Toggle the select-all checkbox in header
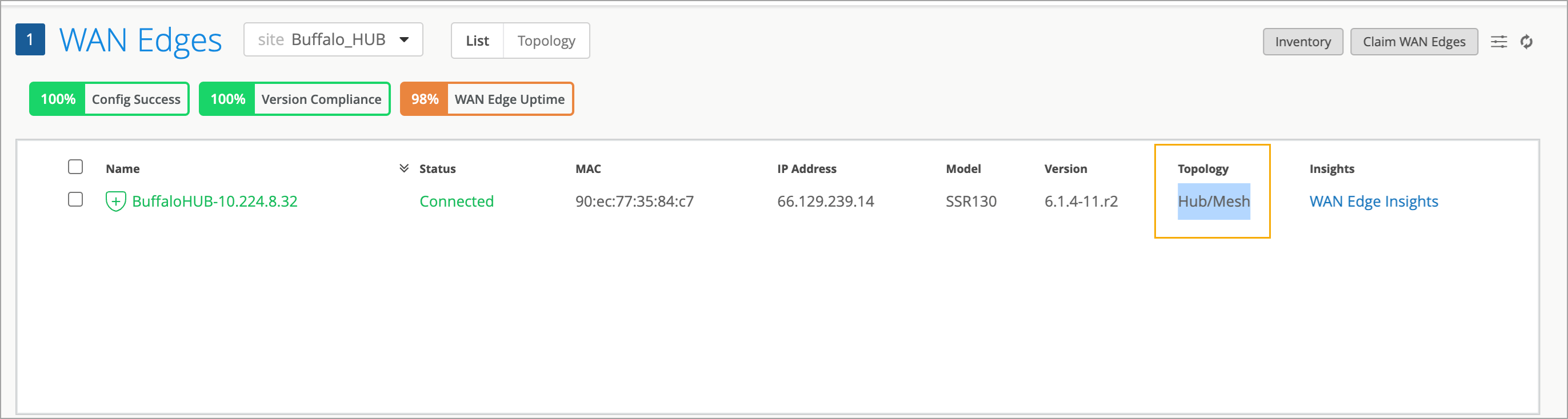 [x=75, y=167]
